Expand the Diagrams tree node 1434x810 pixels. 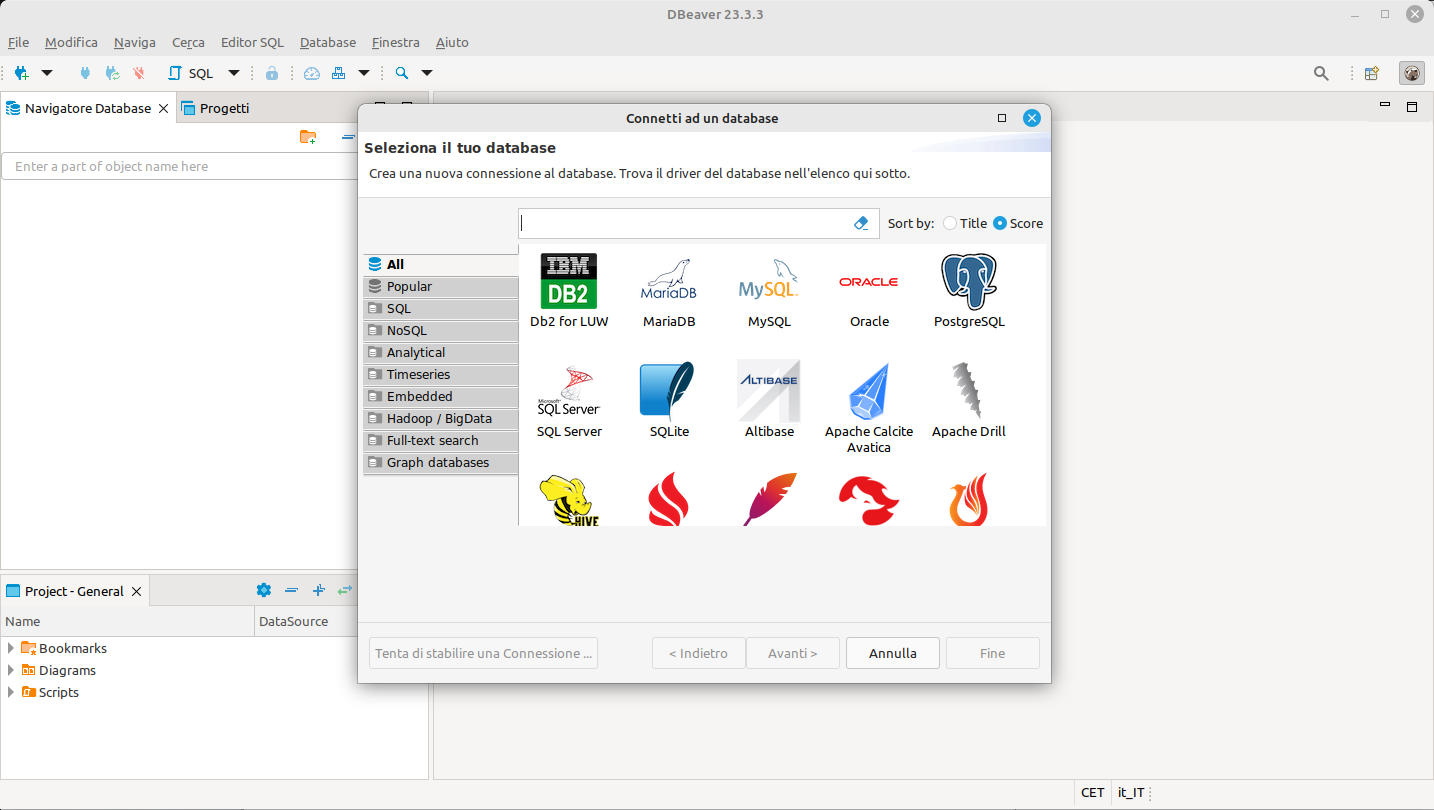coord(11,670)
